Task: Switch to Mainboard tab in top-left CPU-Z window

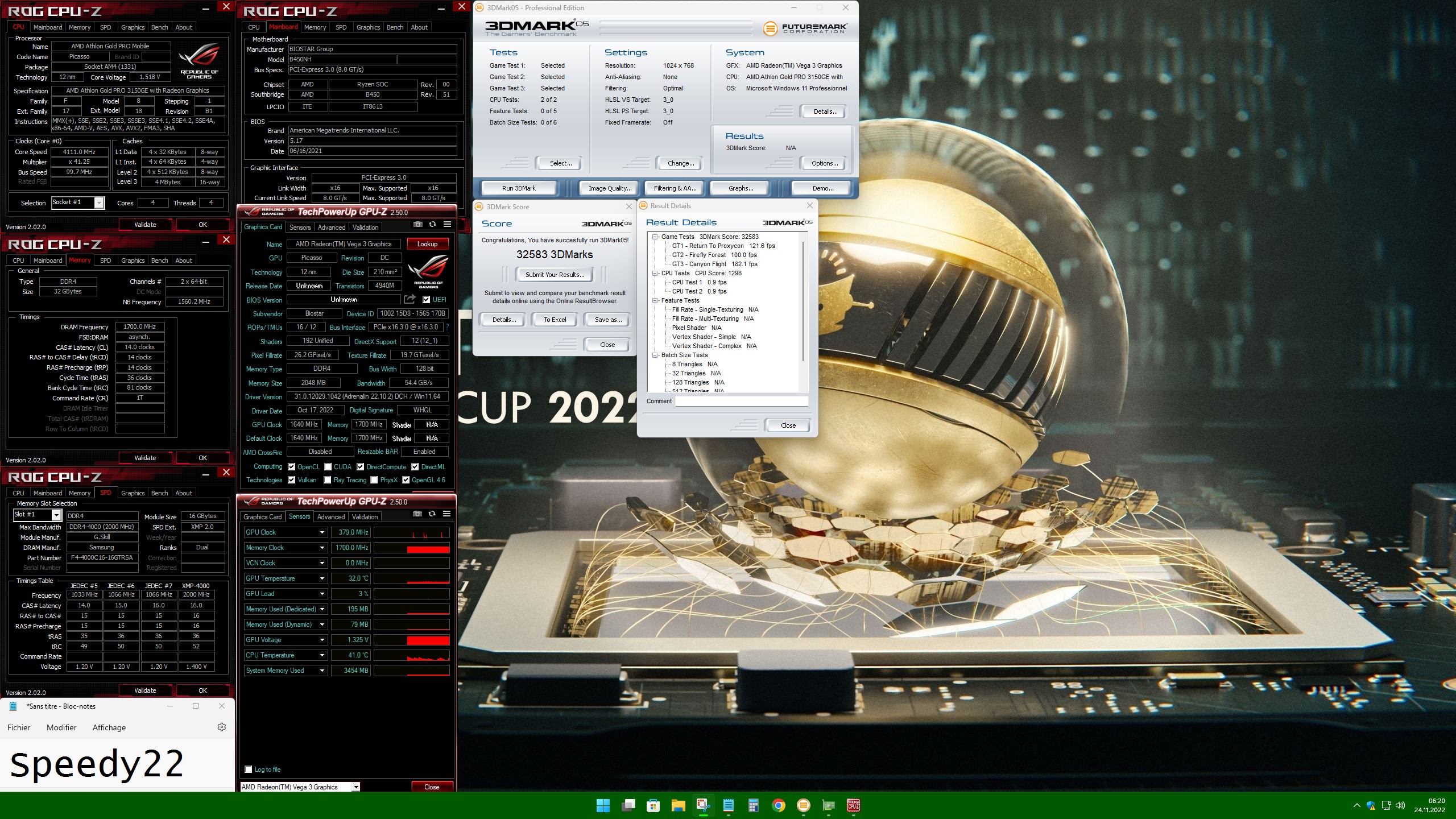Action: [48, 27]
